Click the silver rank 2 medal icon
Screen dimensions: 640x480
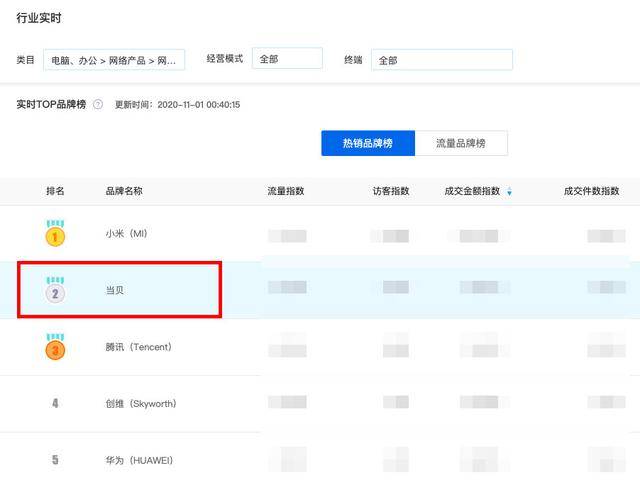[x=55, y=290]
